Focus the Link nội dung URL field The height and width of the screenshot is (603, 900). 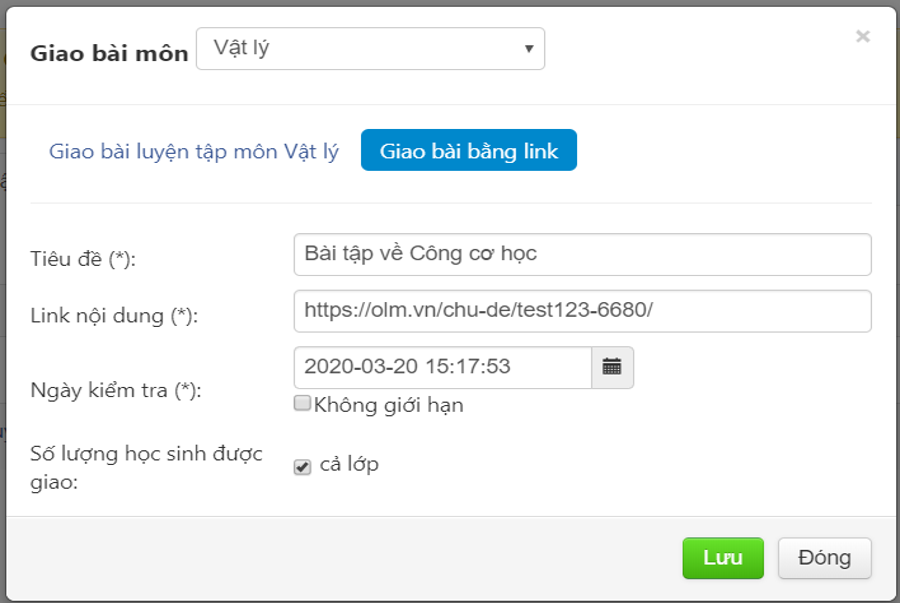582,311
